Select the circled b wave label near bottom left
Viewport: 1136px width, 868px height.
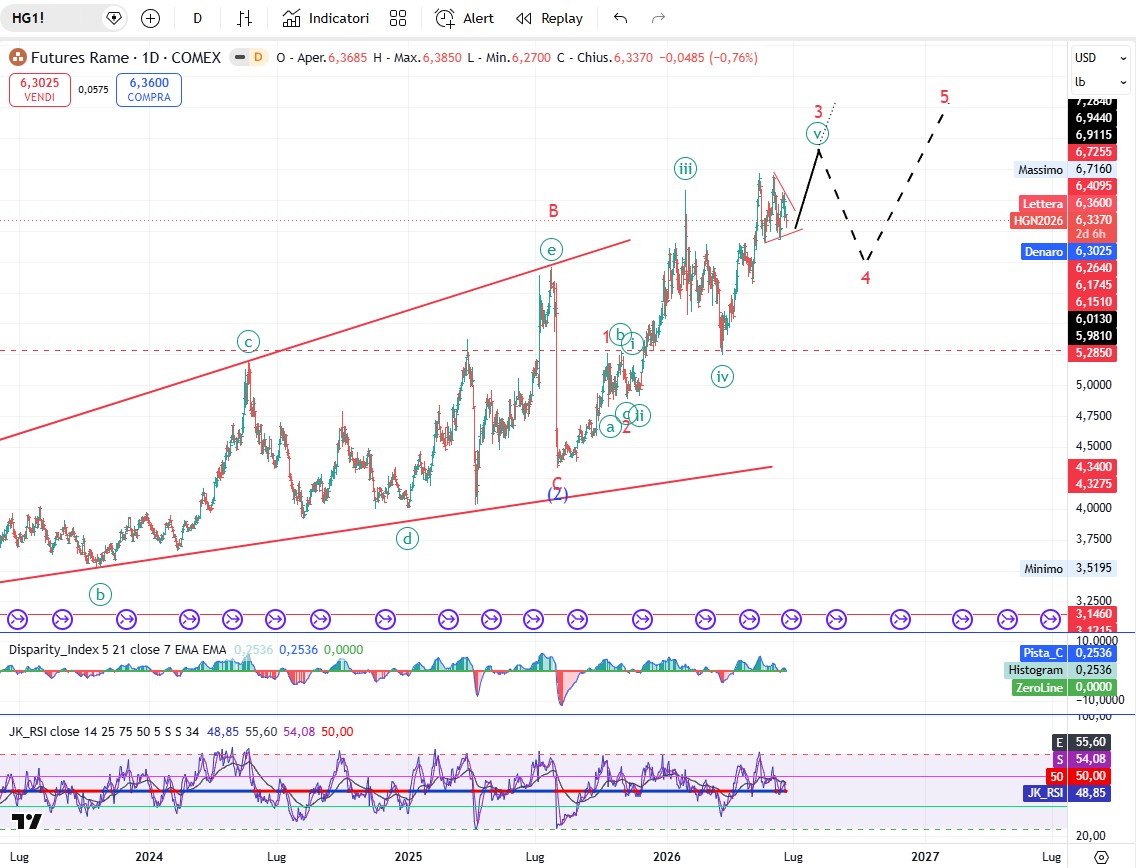[100, 595]
